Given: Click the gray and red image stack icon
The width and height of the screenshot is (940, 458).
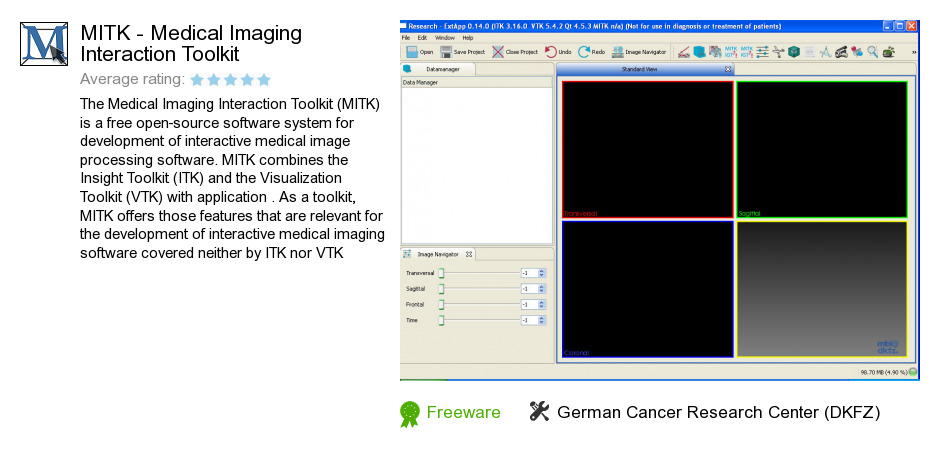Looking at the screenshot, I should click(x=715, y=52).
